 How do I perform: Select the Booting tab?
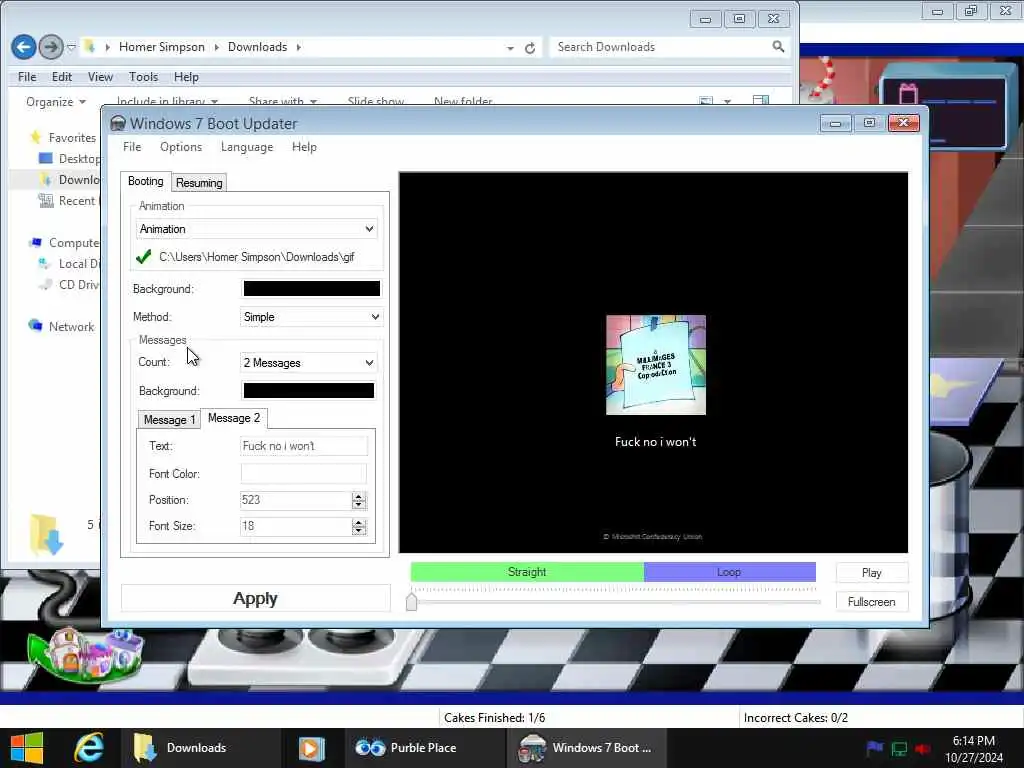tap(146, 182)
